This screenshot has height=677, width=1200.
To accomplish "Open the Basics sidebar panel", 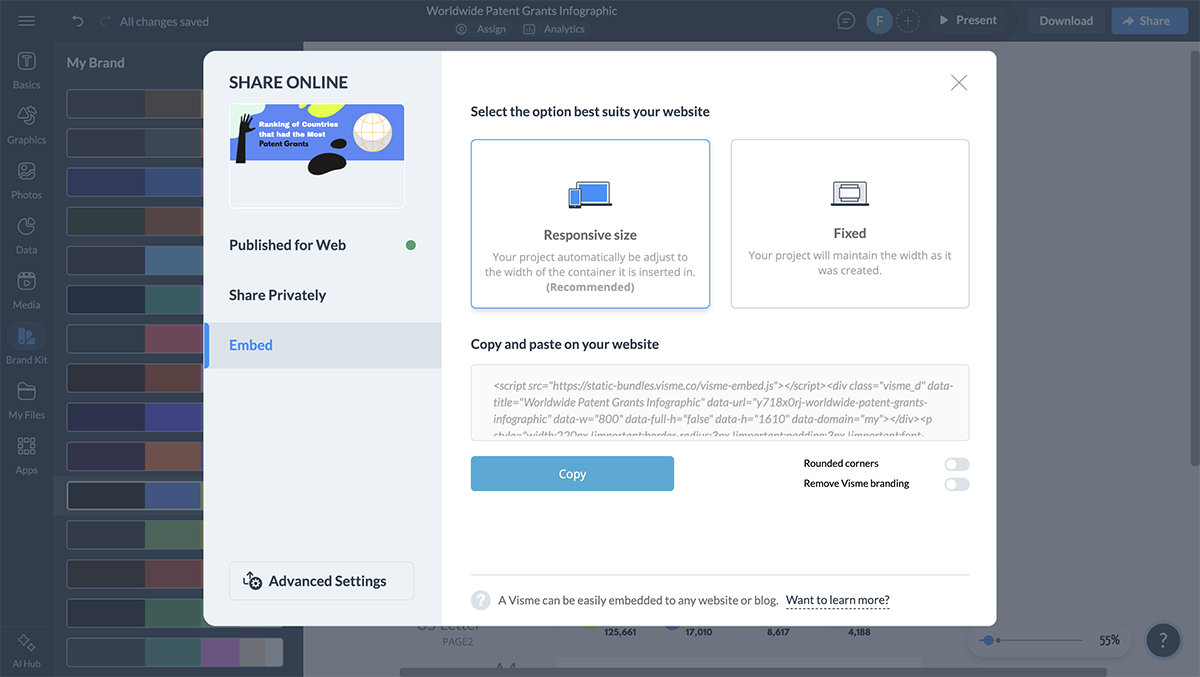I will click(27, 69).
